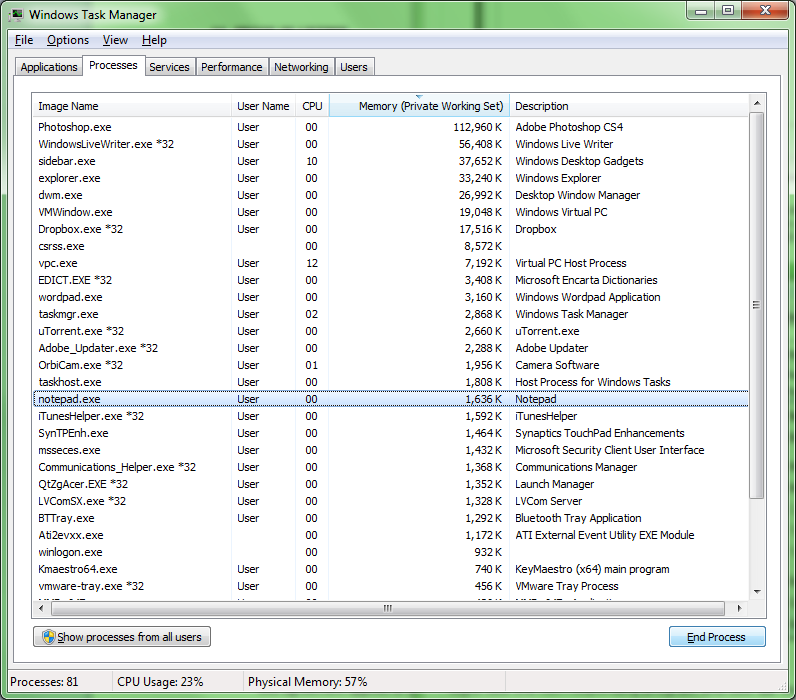
Task: Select the taskmgr.exe process
Action: [390, 314]
